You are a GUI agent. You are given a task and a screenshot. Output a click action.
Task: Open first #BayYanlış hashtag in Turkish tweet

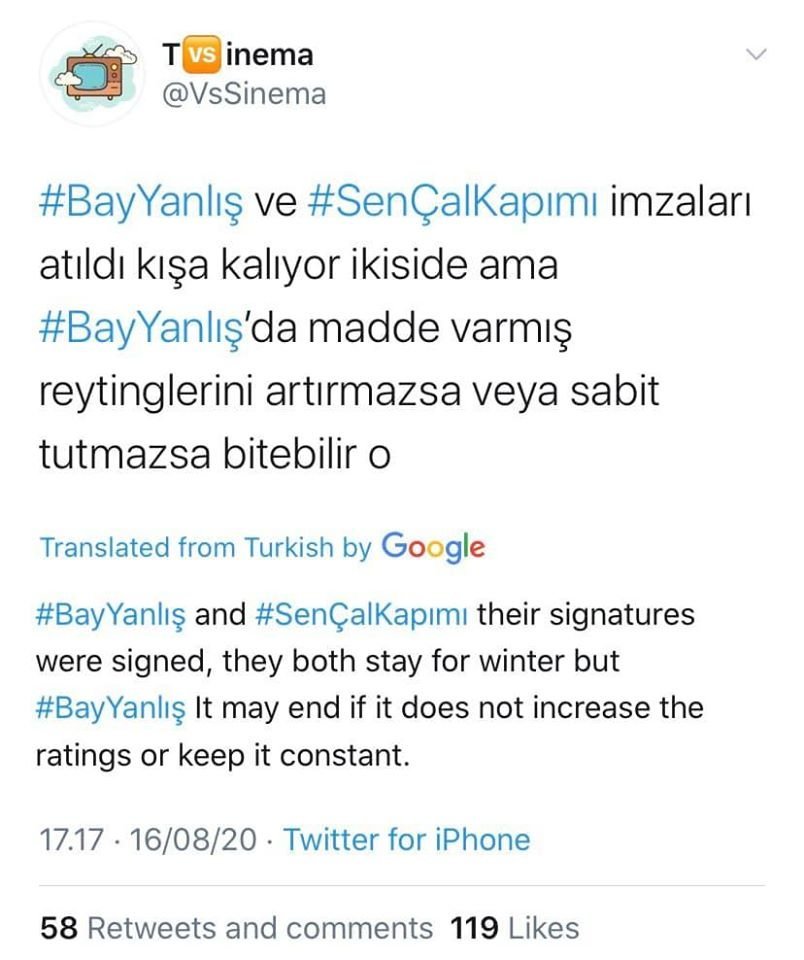[x=141, y=203]
